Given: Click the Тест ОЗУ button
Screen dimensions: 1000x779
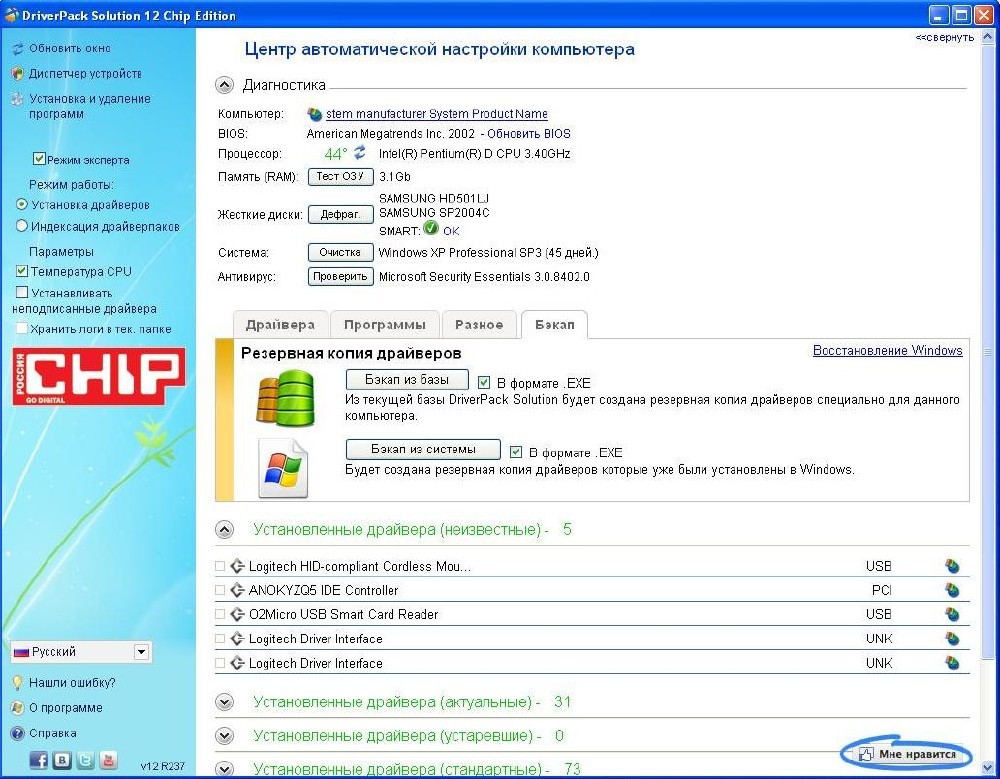Looking at the screenshot, I should (x=341, y=177).
